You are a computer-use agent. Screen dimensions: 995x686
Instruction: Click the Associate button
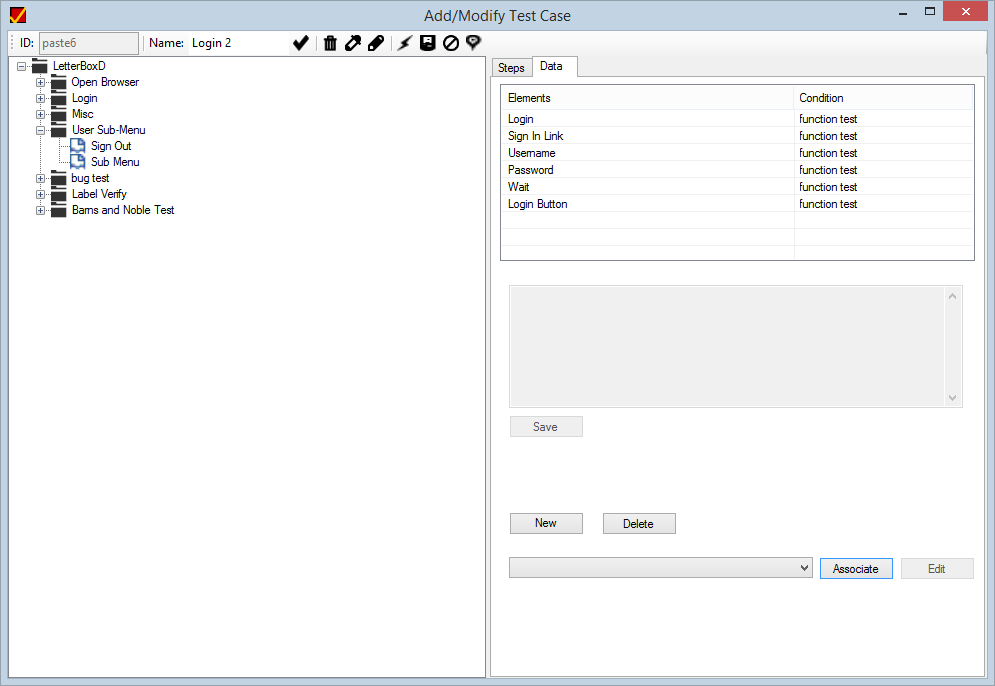[855, 569]
